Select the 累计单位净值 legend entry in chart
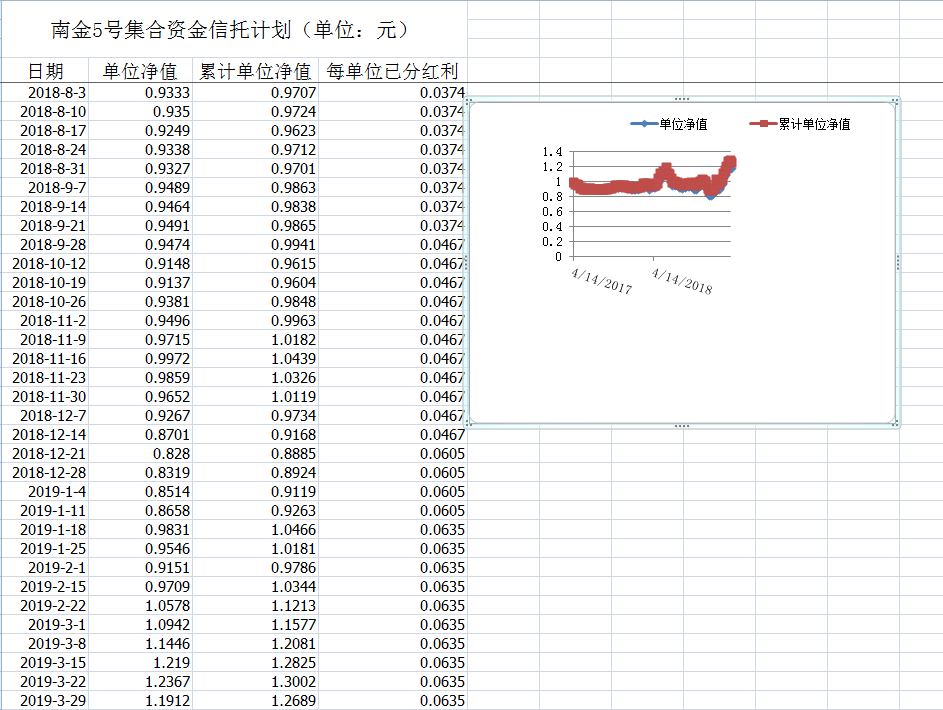 pyautogui.click(x=800, y=124)
